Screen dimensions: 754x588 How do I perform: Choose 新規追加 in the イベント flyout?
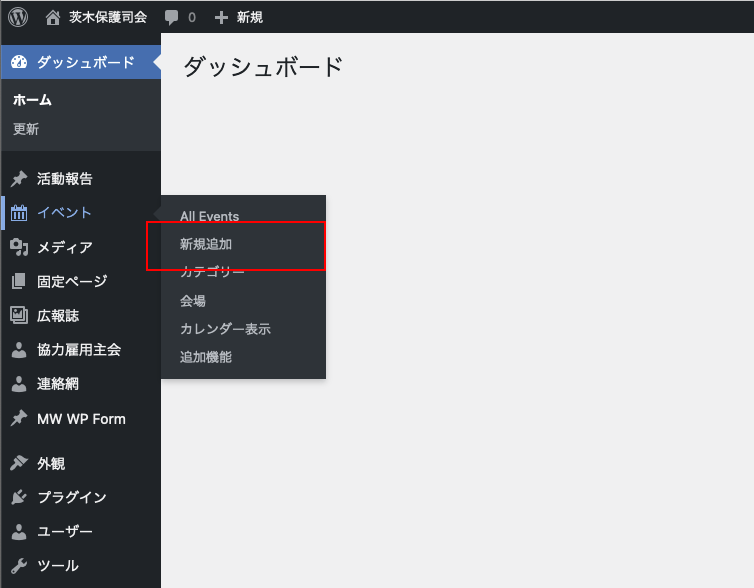tap(206, 244)
